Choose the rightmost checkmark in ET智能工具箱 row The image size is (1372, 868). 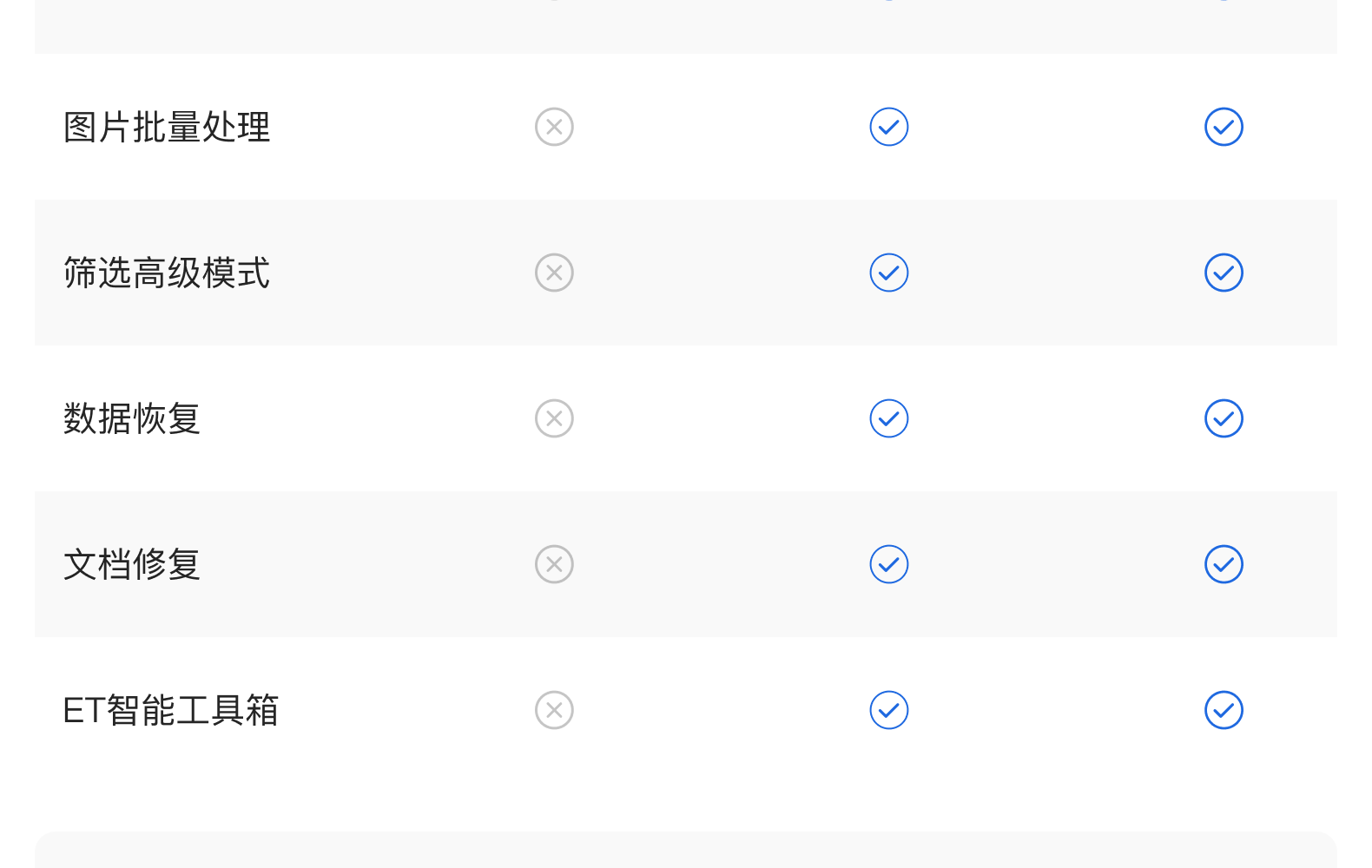coord(1224,710)
